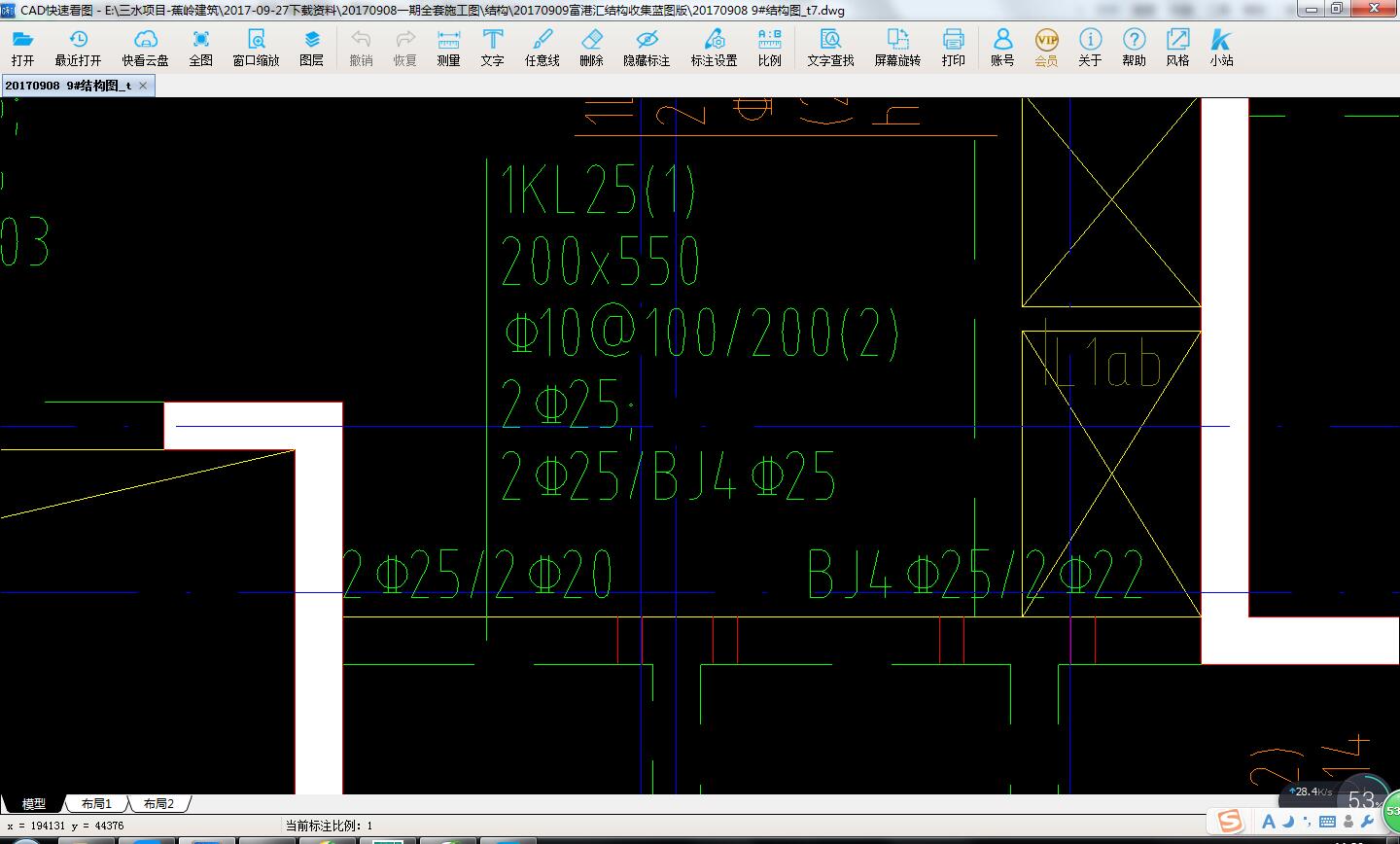The image size is (1400, 844).
Task: Click the 2Φ25/2Φ20 rebar annotation
Action: 478,574
